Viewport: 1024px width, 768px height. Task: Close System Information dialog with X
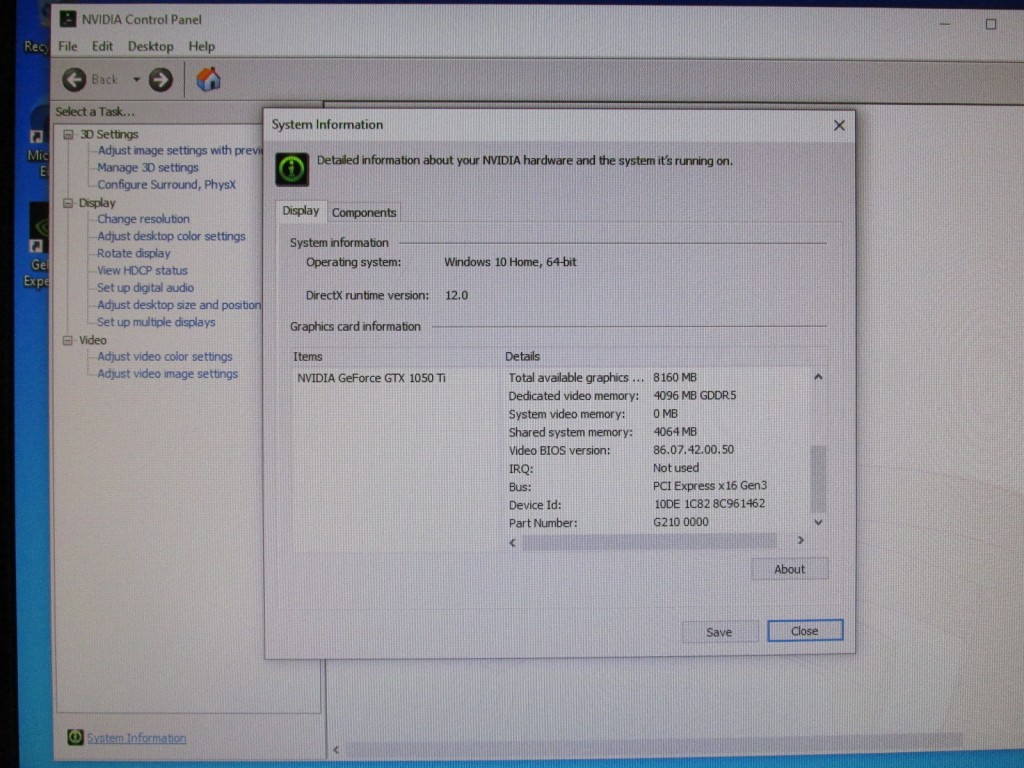pyautogui.click(x=839, y=125)
